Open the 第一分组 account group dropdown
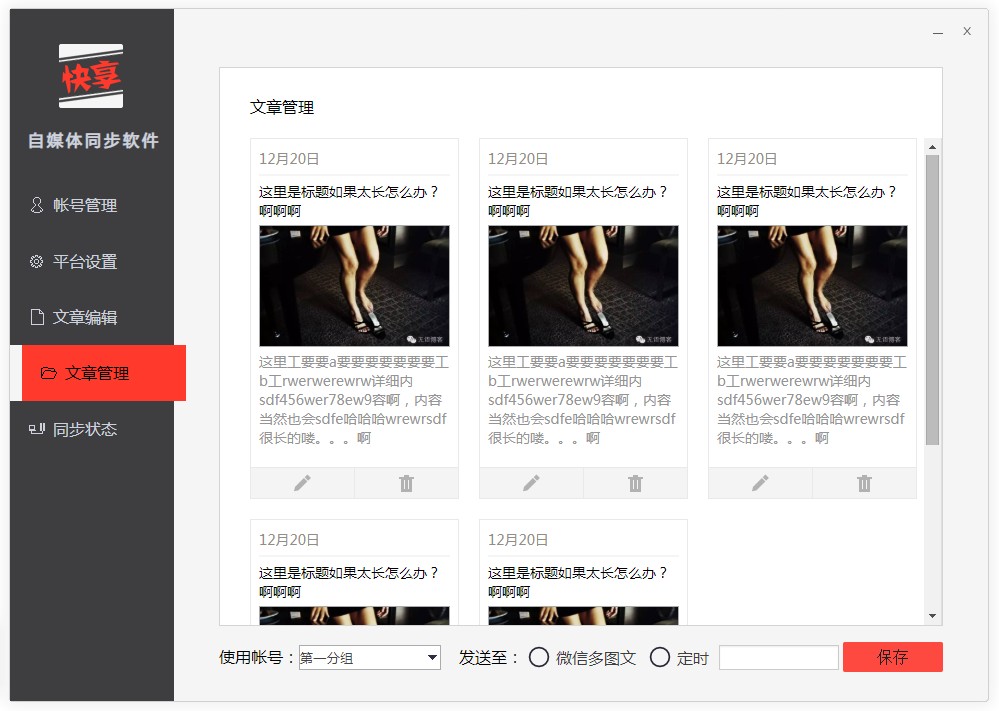The image size is (999, 711). pos(370,657)
